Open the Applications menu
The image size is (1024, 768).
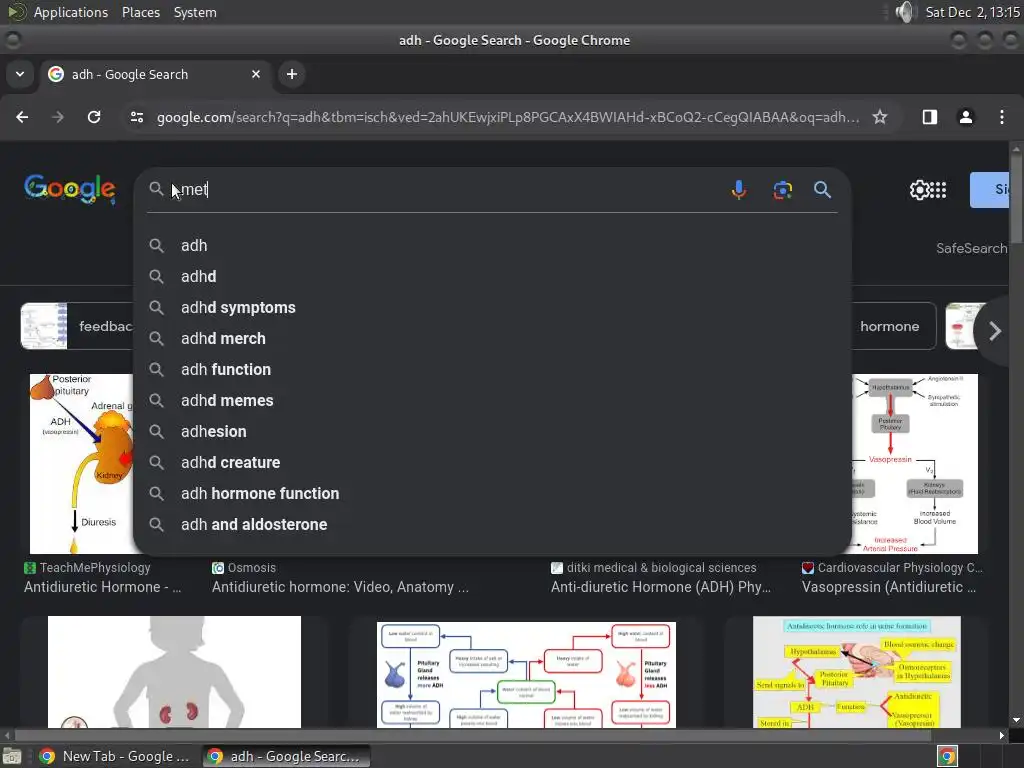click(x=71, y=12)
